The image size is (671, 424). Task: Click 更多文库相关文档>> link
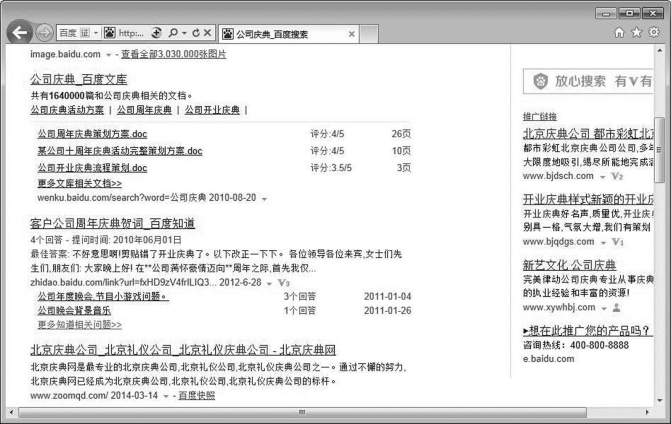(80, 183)
